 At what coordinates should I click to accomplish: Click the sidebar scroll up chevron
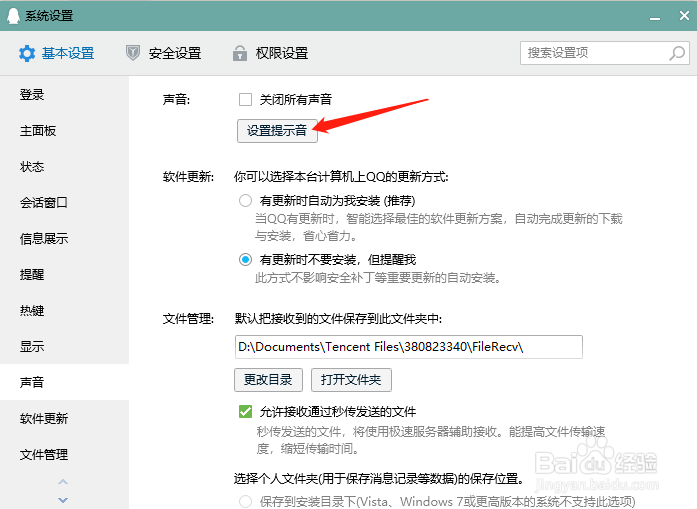click(63, 481)
